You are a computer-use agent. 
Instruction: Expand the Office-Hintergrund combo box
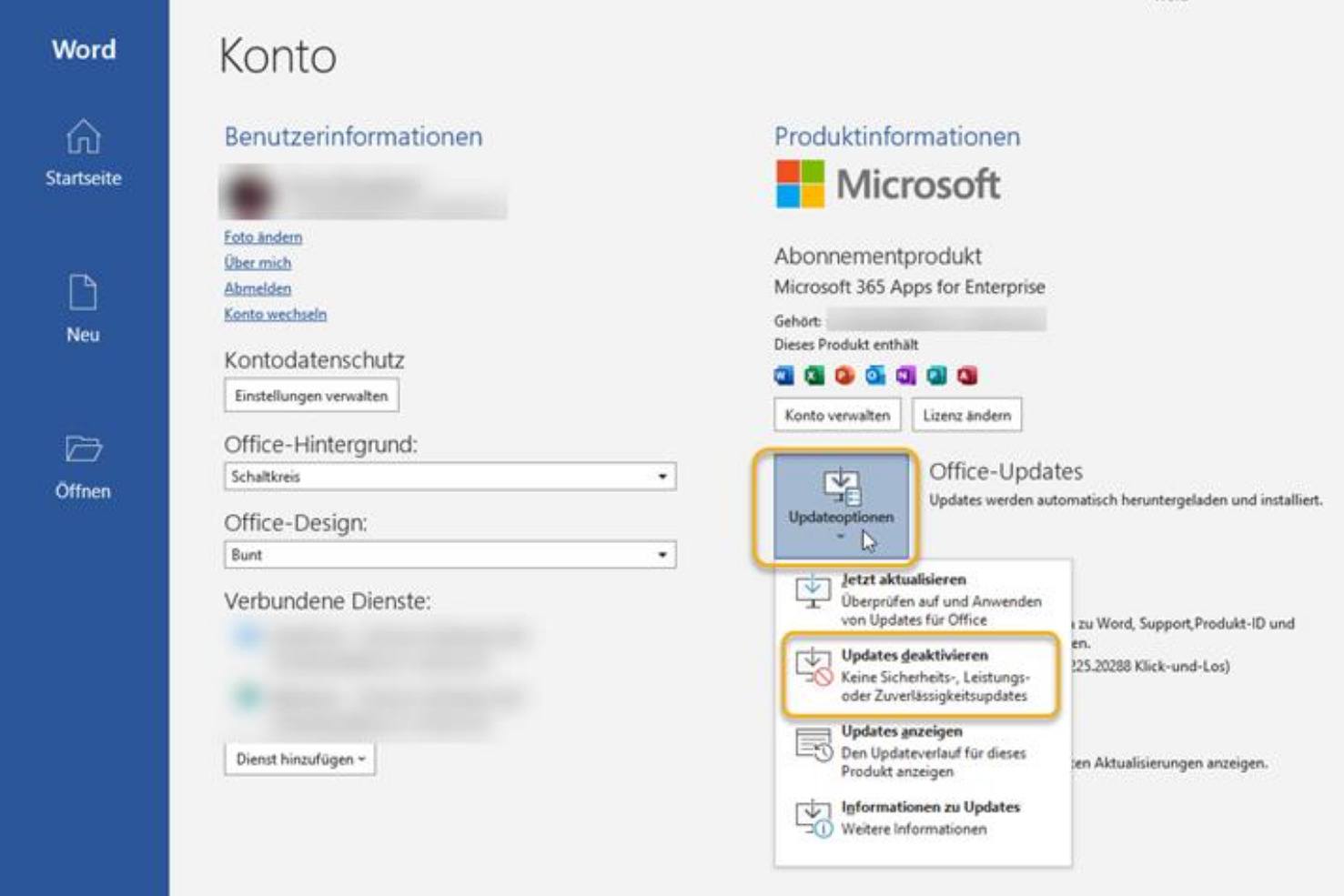tap(450, 477)
